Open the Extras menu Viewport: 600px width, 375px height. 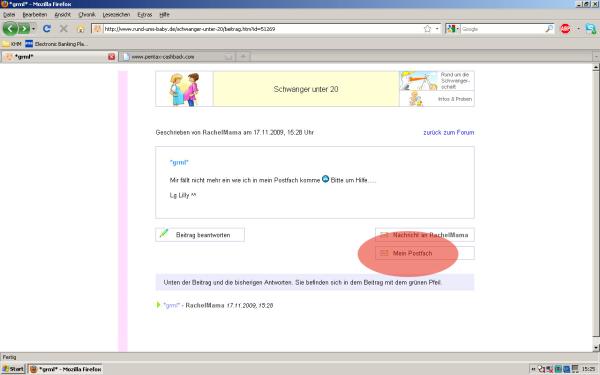click(145, 15)
